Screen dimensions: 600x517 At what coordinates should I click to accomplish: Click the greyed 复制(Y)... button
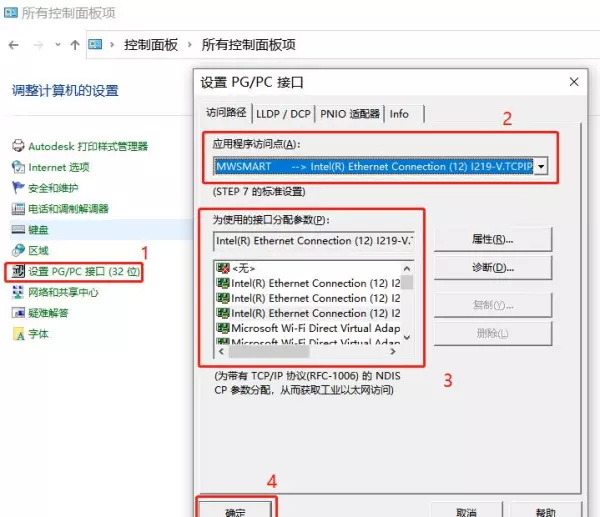pyautogui.click(x=493, y=305)
